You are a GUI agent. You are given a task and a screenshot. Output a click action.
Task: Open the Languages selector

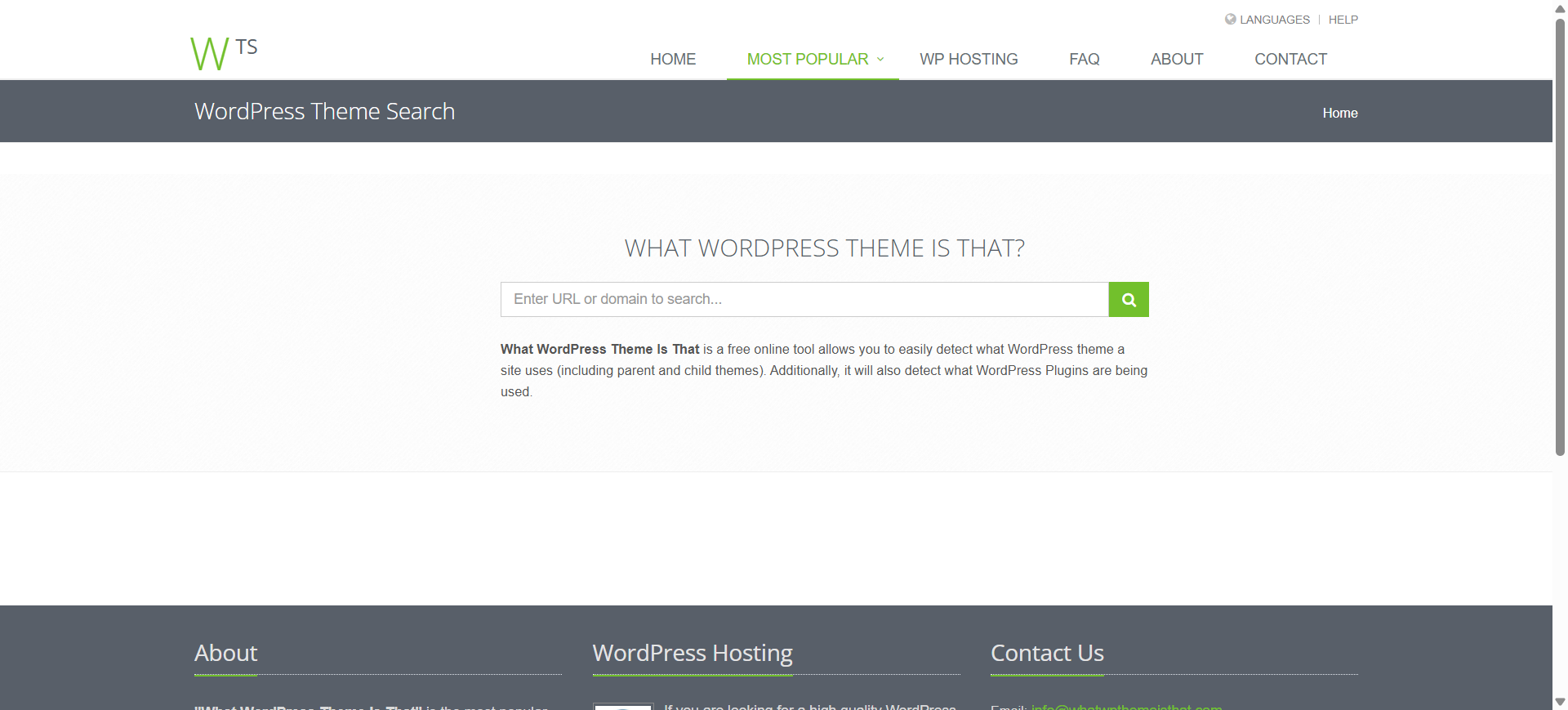tap(1274, 20)
